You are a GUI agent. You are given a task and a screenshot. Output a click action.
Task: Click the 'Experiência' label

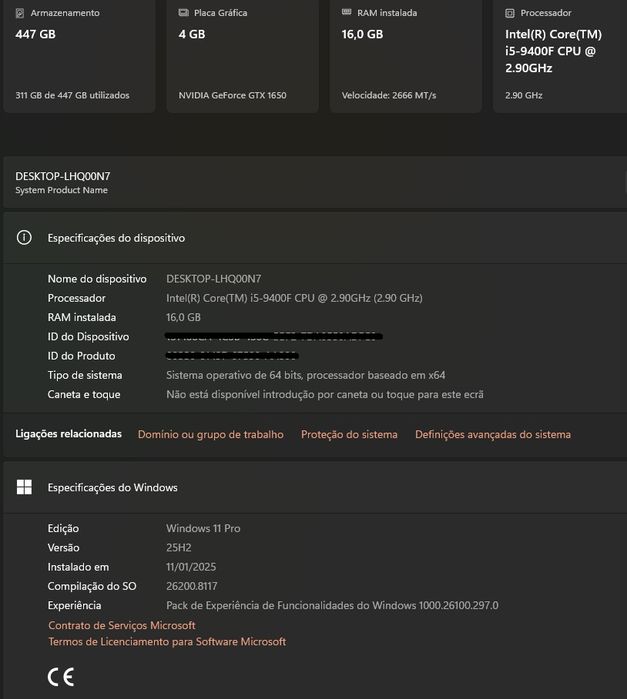74,605
